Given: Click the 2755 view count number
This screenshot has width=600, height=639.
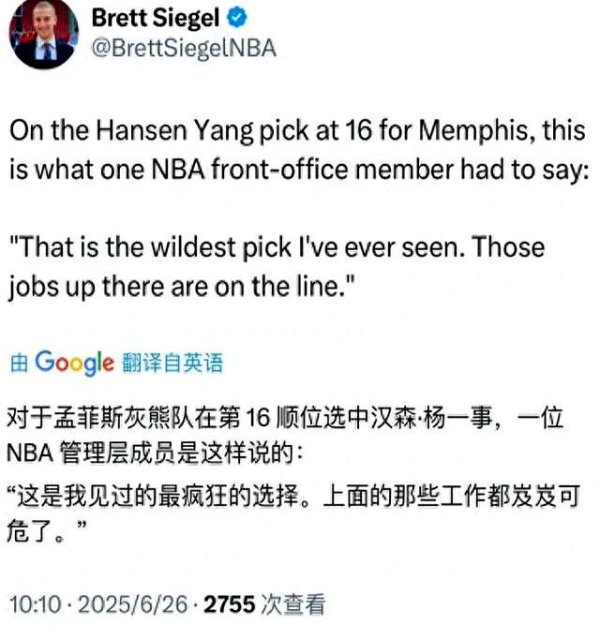Looking at the screenshot, I should tap(229, 604).
